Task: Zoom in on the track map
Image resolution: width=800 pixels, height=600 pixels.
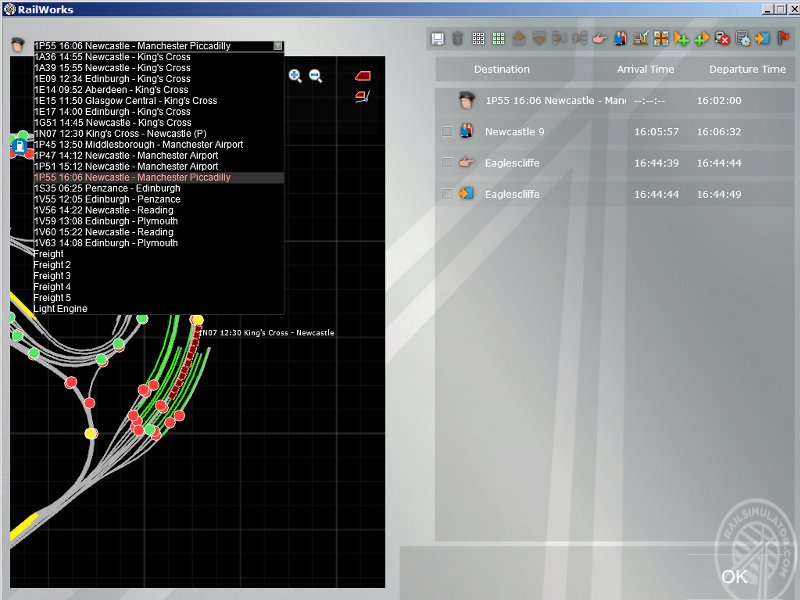Action: tap(296, 76)
